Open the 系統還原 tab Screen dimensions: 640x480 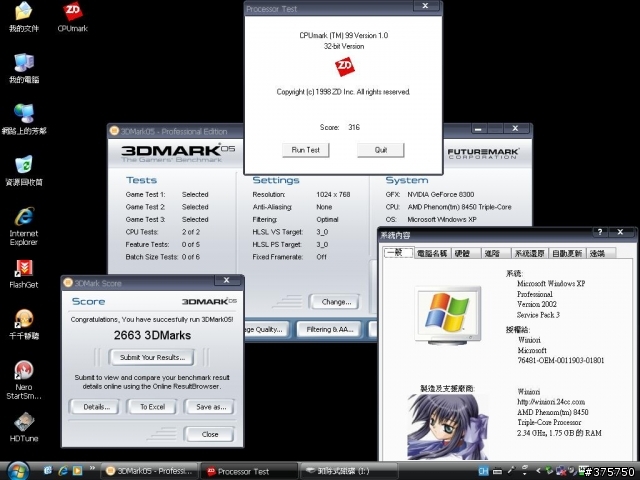click(x=529, y=254)
